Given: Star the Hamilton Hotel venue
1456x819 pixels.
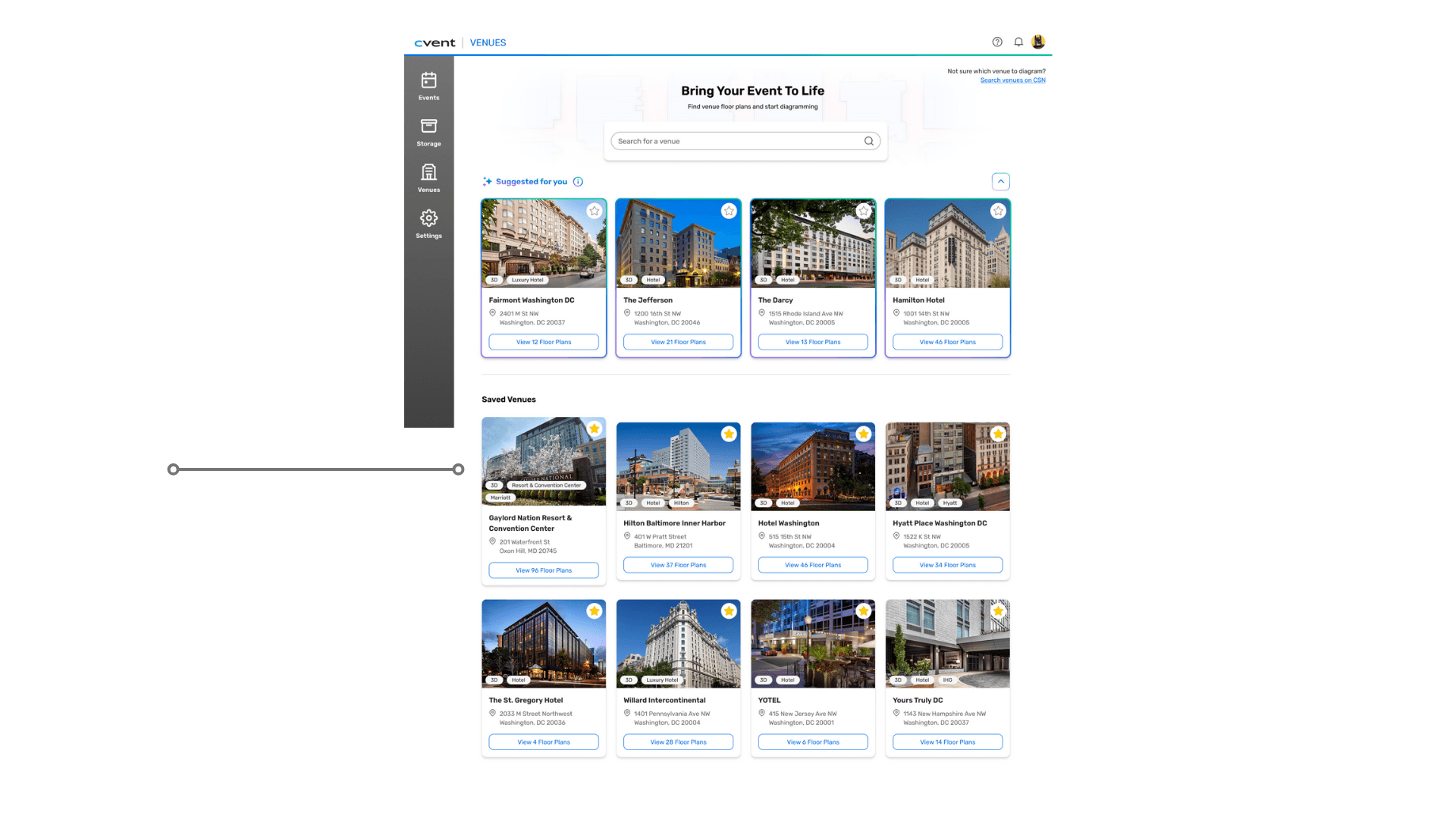Looking at the screenshot, I should tap(998, 211).
